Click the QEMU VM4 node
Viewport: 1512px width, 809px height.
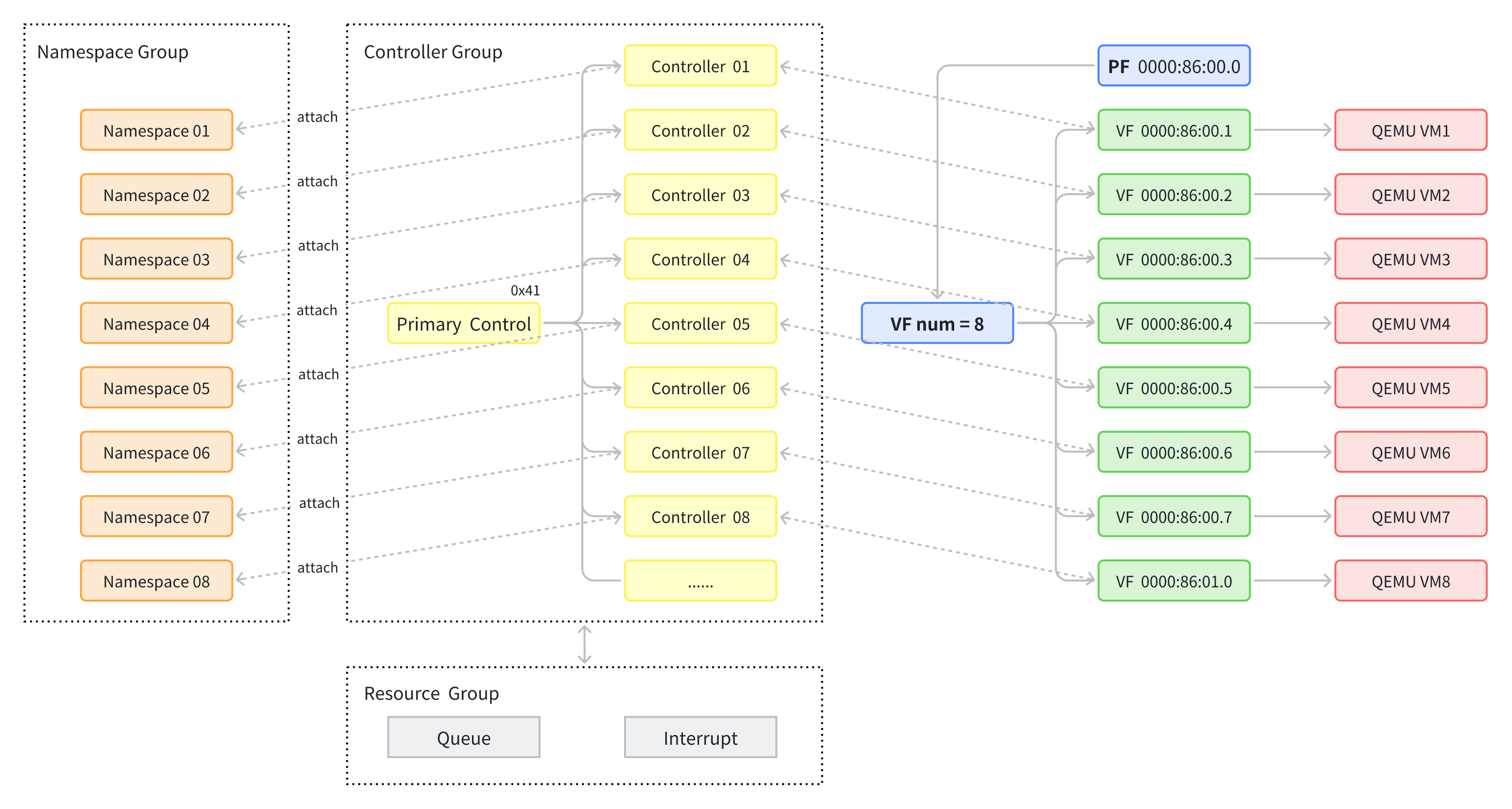point(1410,323)
